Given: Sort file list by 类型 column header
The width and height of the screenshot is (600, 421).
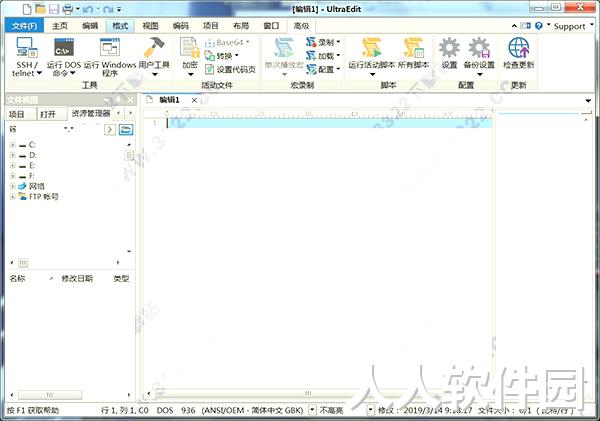Looking at the screenshot, I should coord(121,279).
